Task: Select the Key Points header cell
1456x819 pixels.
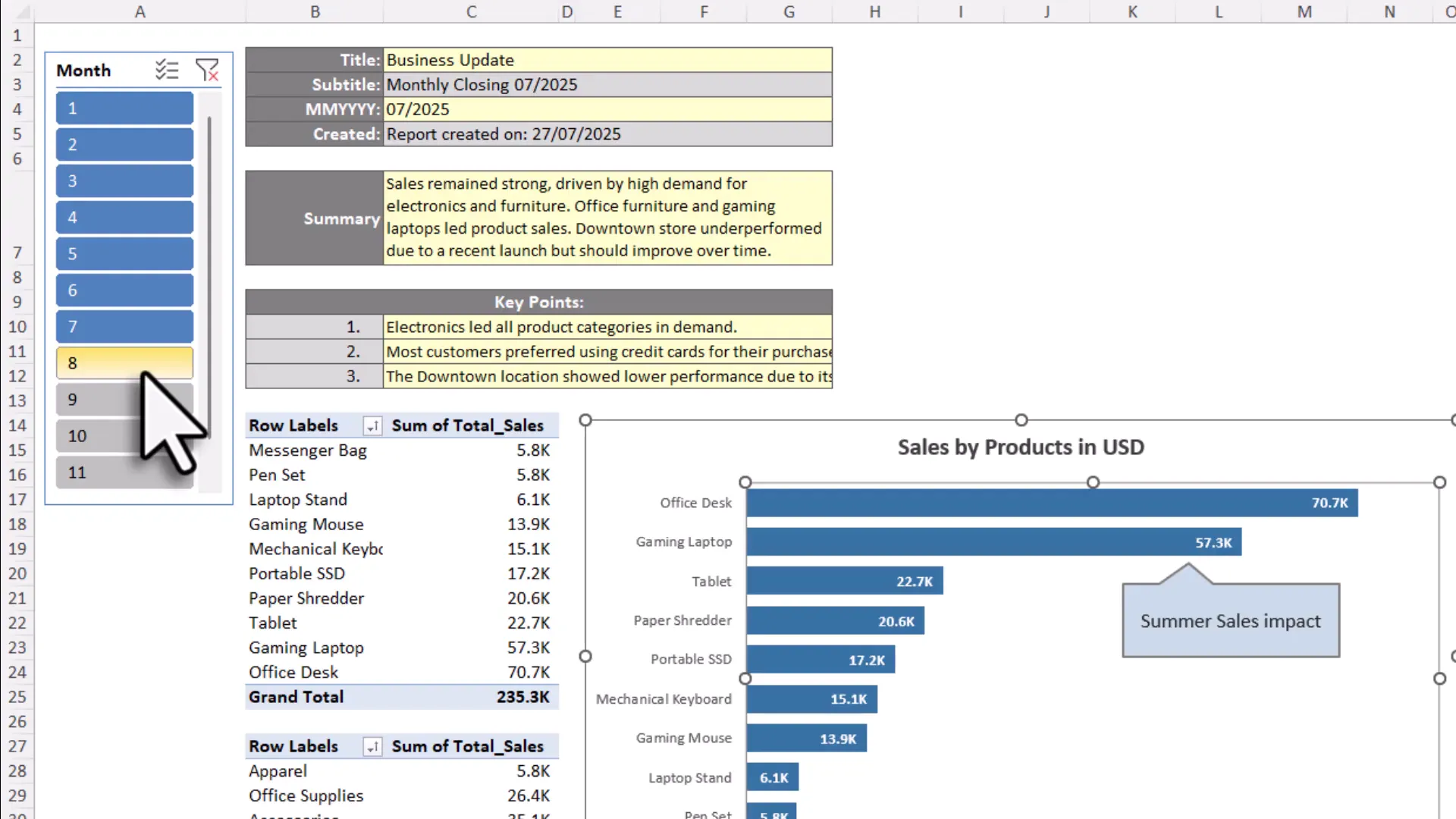Action: coord(538,302)
